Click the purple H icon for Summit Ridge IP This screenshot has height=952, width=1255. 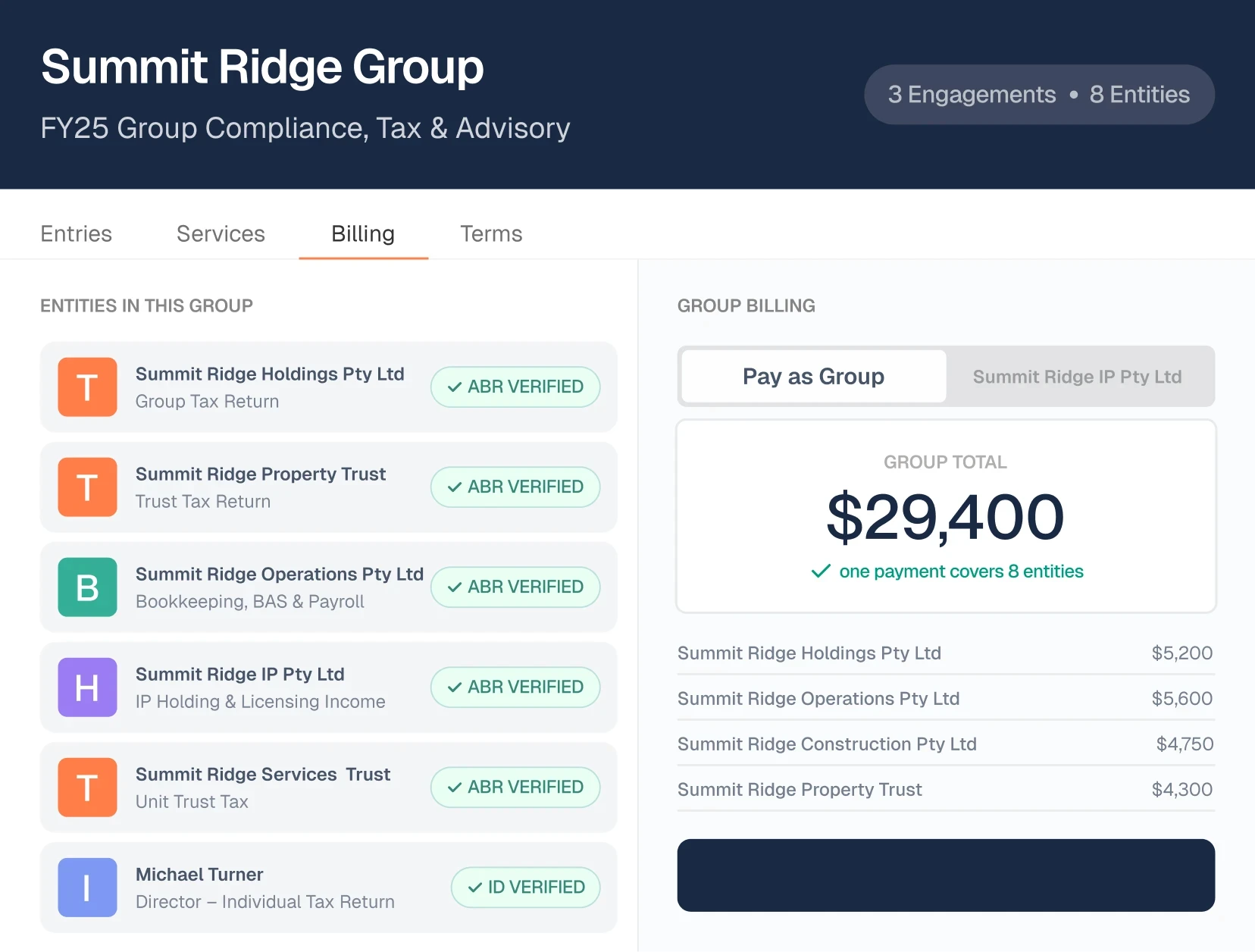click(x=87, y=687)
